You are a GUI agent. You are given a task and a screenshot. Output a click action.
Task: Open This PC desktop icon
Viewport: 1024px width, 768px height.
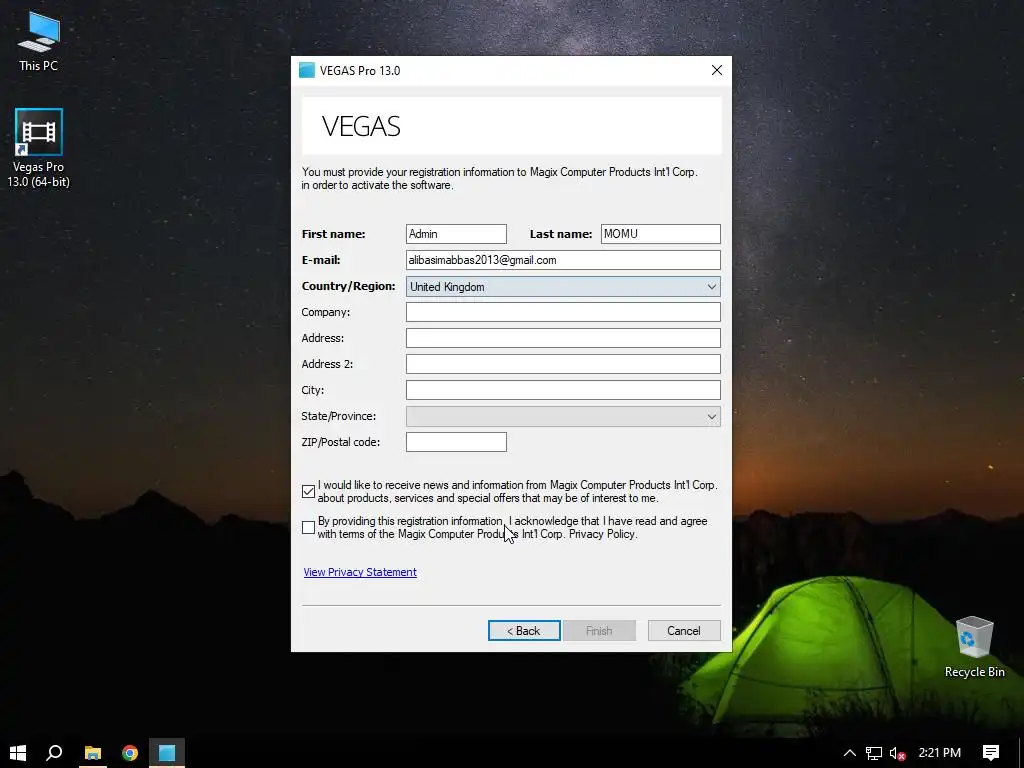tap(39, 40)
